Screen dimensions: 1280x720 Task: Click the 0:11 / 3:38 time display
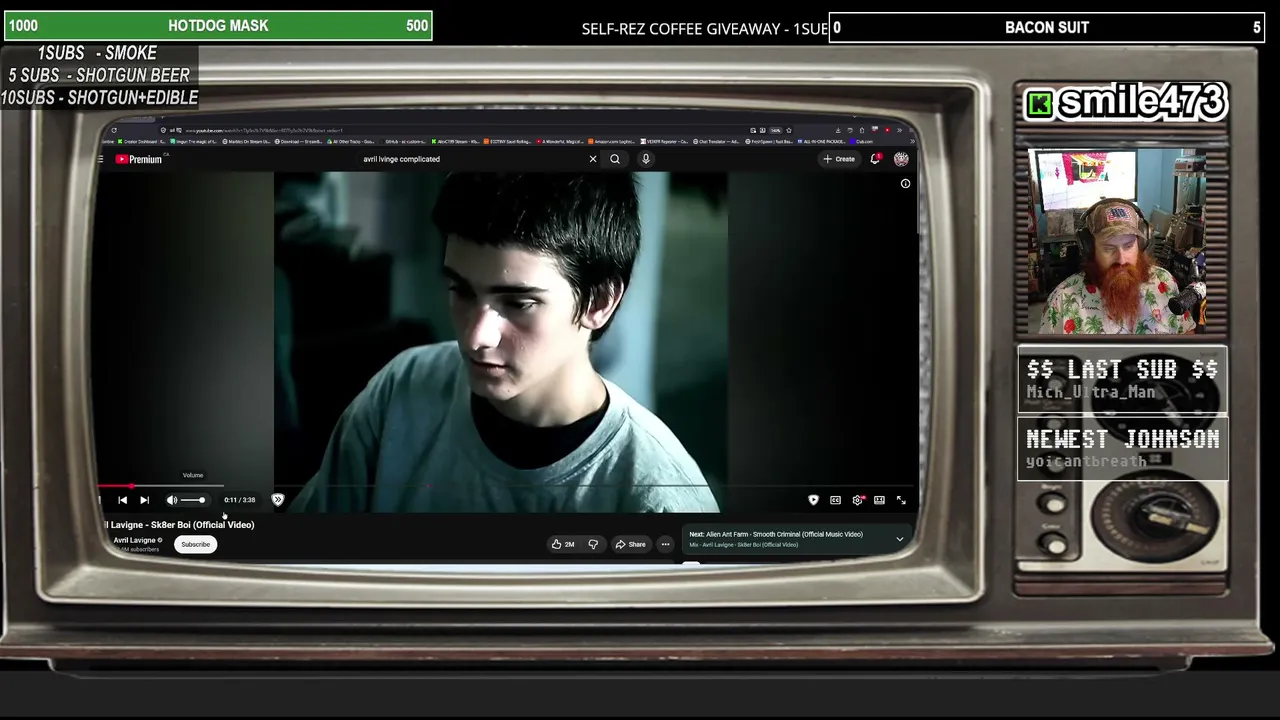(x=239, y=500)
